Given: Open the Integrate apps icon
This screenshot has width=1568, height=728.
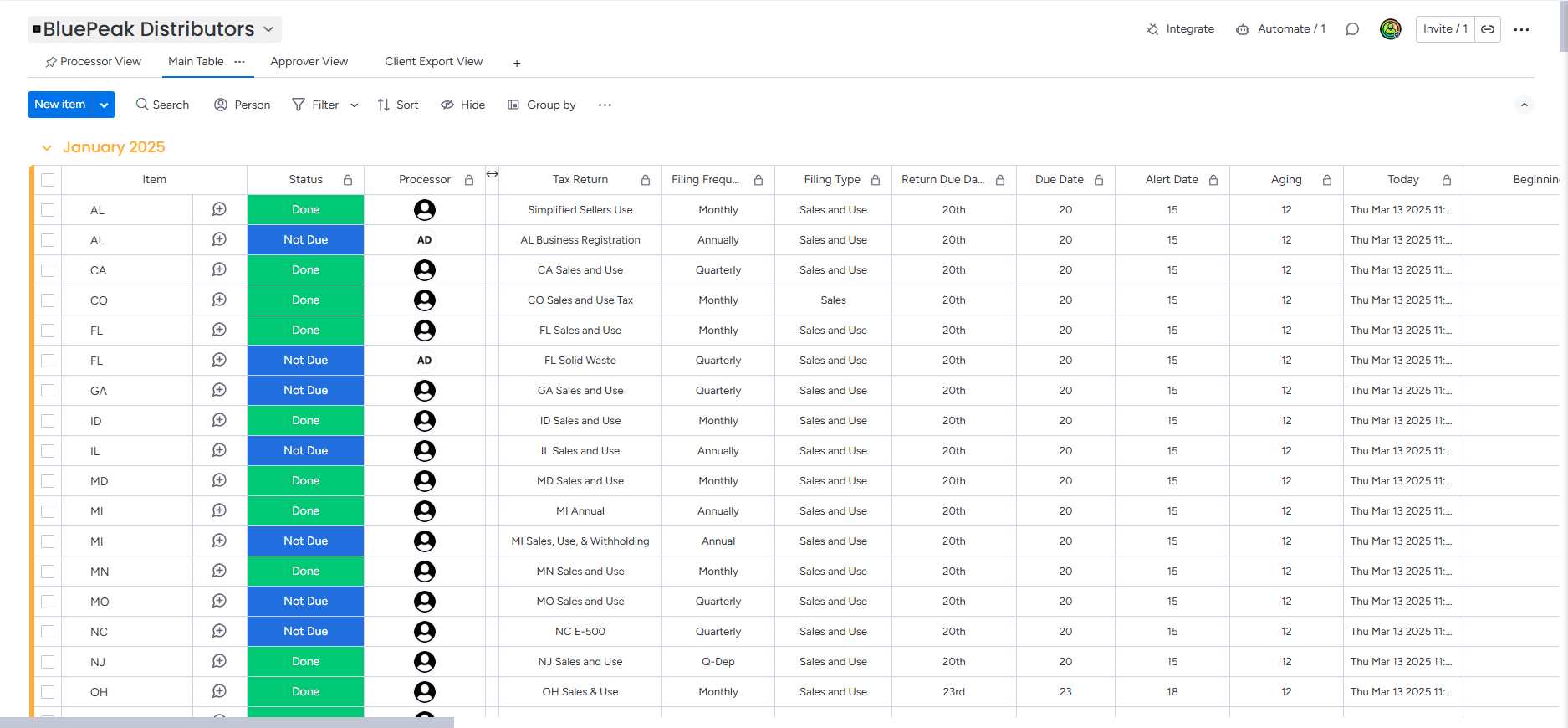Looking at the screenshot, I should pyautogui.click(x=1152, y=29).
